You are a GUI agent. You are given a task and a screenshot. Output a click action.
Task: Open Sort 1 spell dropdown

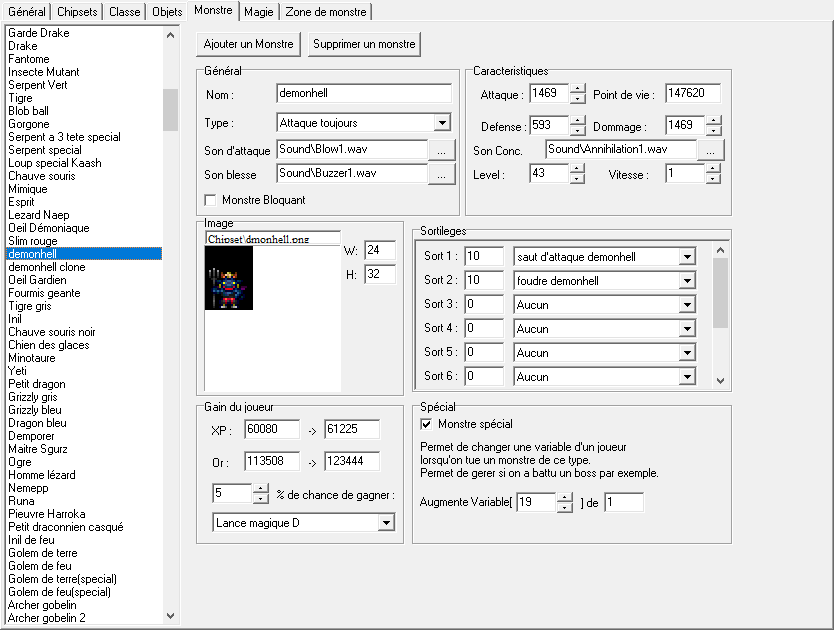point(686,257)
